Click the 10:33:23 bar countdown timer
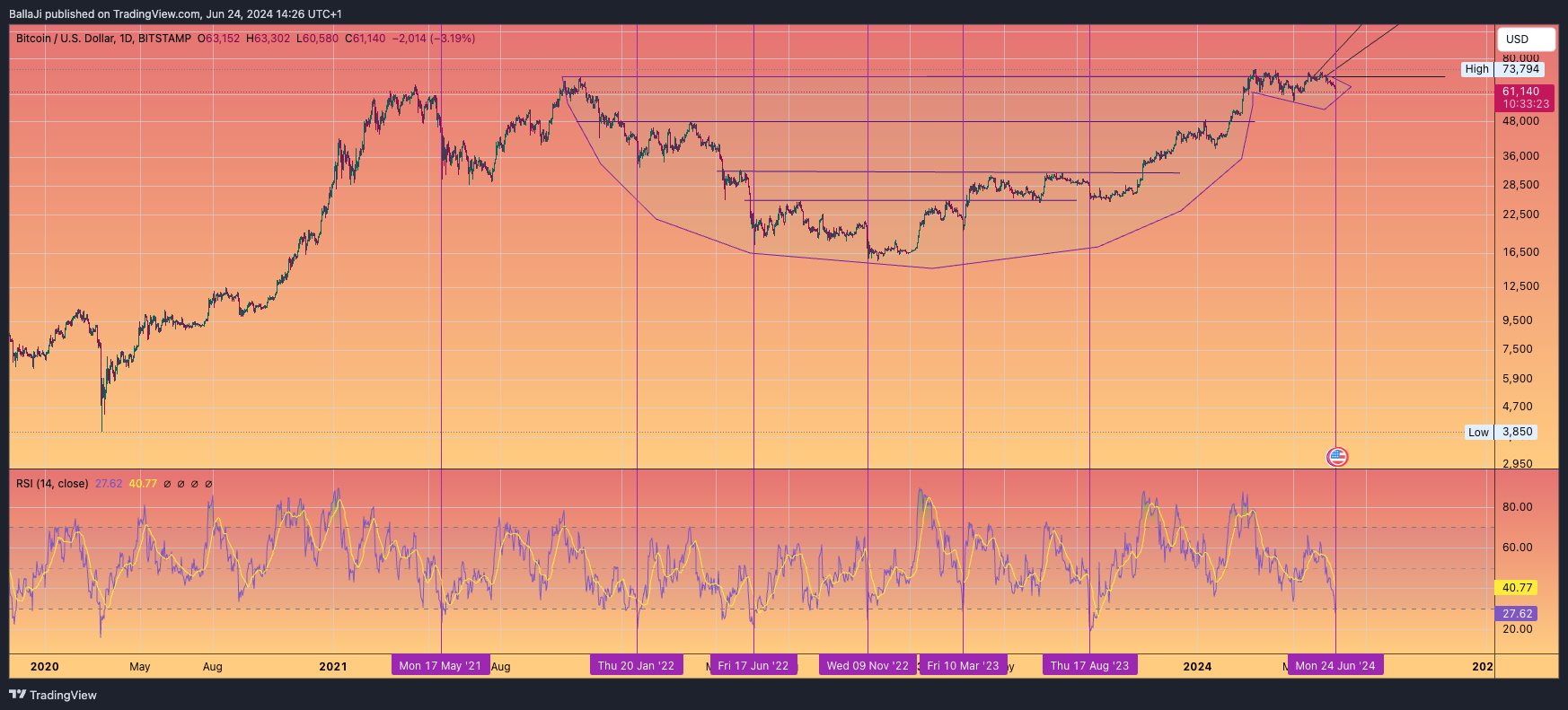The image size is (1568, 710). pos(1526,104)
